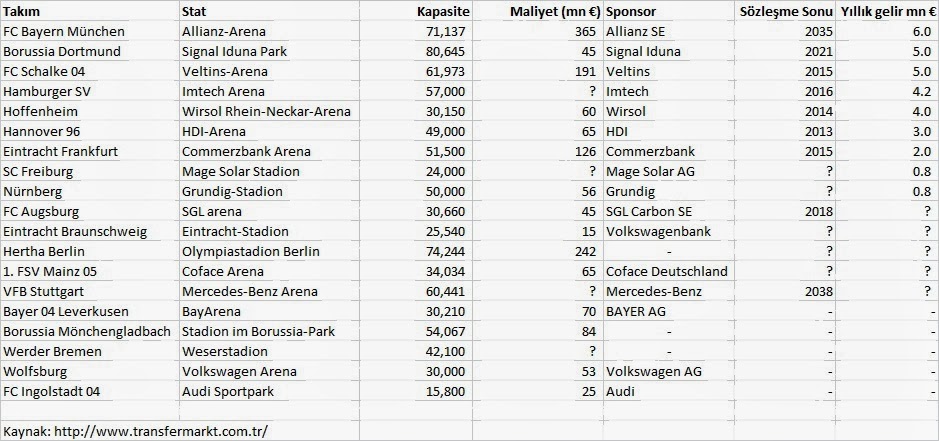Select contract end year 2038
The height and width of the screenshot is (441, 939).
785,291
